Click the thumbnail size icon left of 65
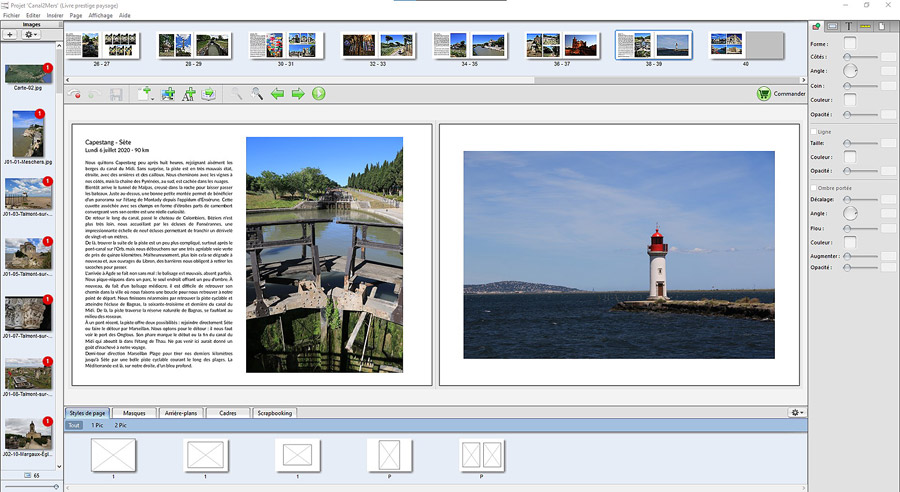Image resolution: width=900 pixels, height=492 pixels. (x=27, y=475)
